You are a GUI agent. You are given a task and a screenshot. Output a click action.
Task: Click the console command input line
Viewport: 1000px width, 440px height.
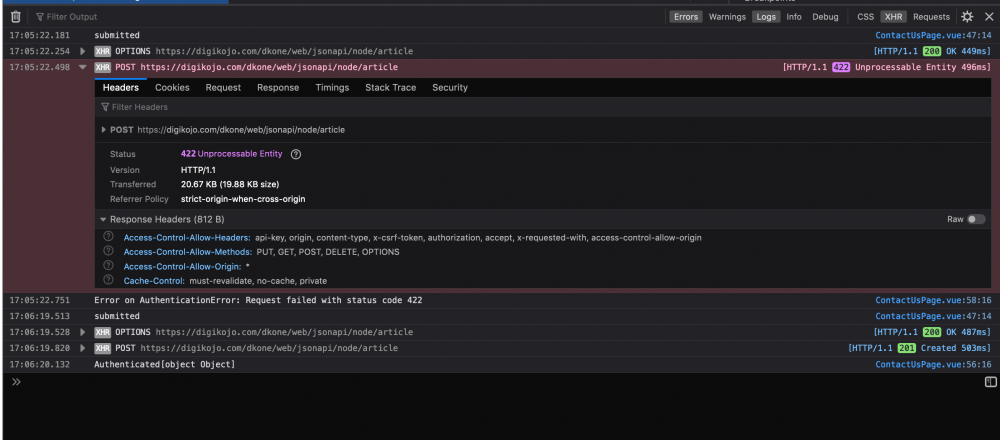click(x=504, y=382)
